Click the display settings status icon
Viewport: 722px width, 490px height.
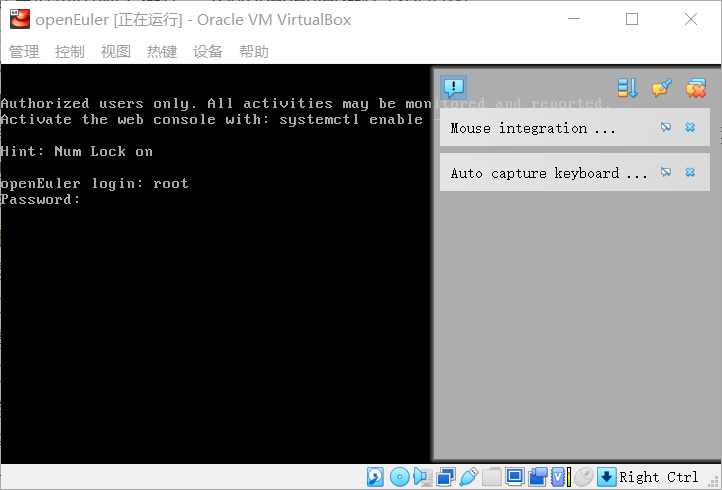515,477
